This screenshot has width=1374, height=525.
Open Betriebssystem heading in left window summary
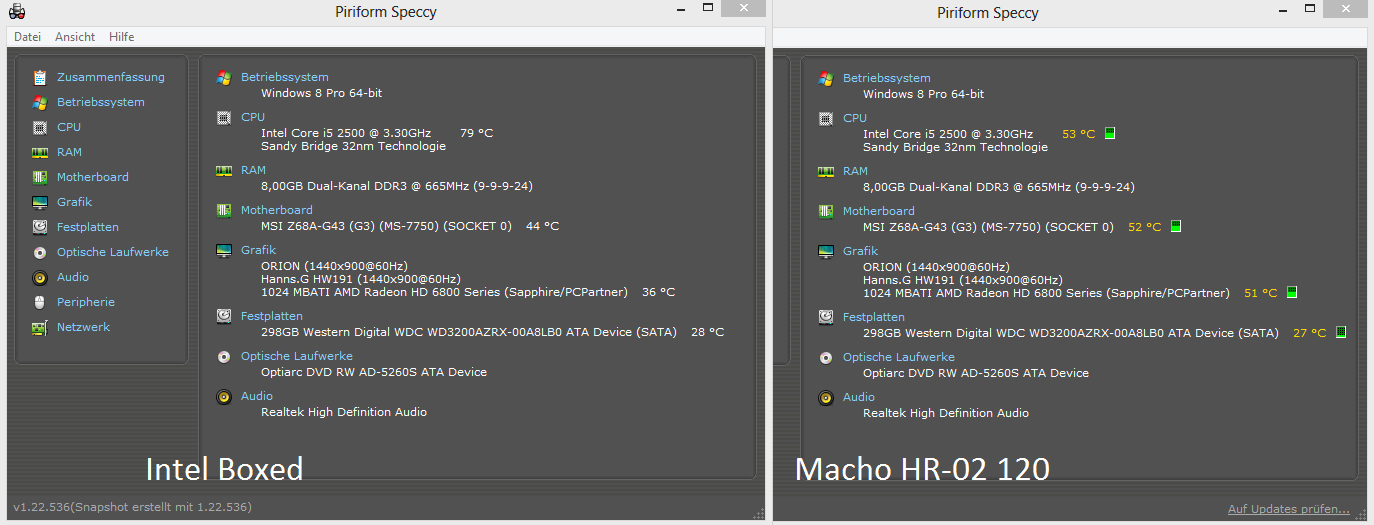[285, 77]
